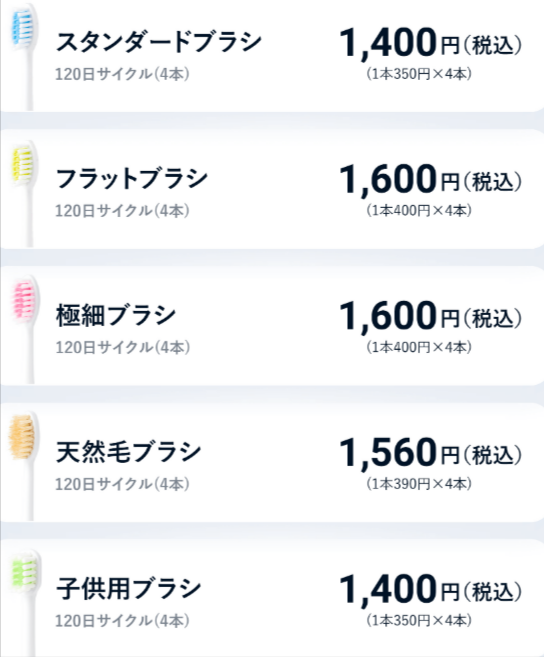
Task: Click the blue standard toothbrush icon
Action: 25,57
